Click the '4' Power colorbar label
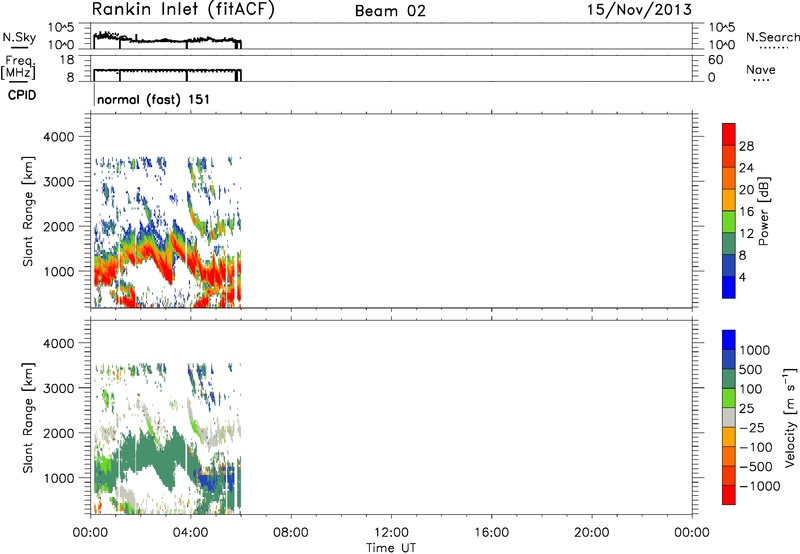The height and width of the screenshot is (554, 800). tap(743, 277)
